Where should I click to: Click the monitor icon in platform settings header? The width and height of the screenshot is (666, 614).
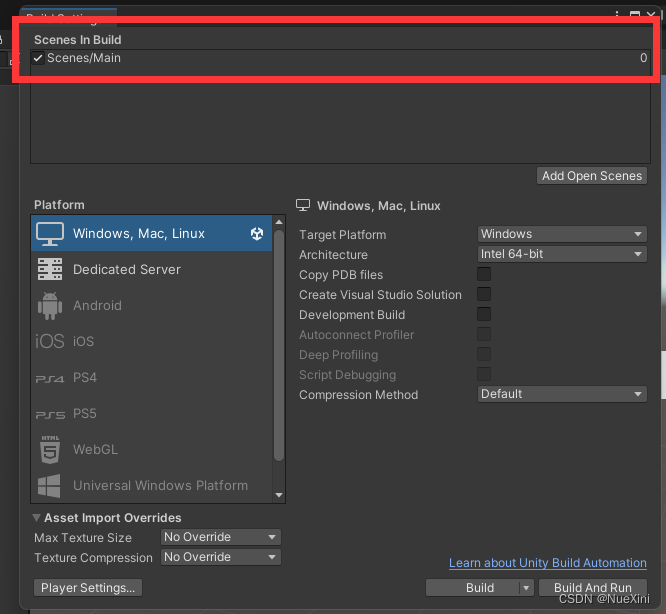point(303,206)
